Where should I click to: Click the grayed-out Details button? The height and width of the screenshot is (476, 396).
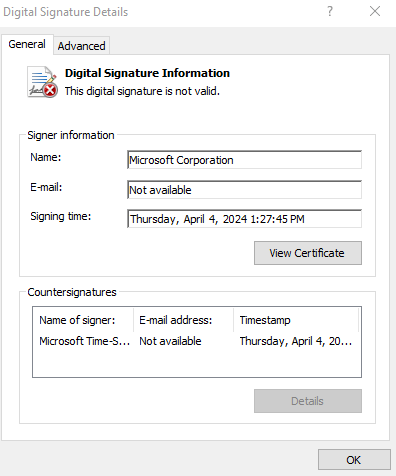pos(308,401)
